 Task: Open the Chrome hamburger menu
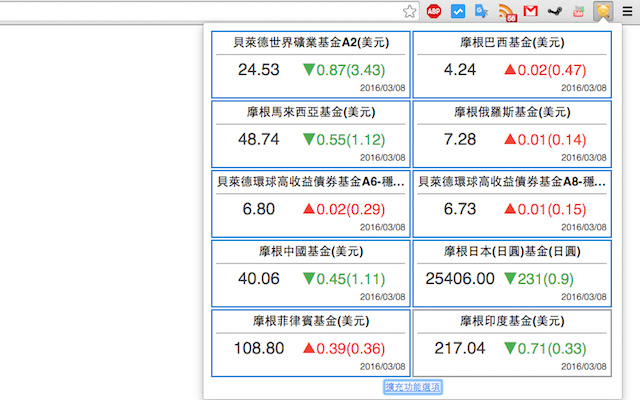coord(627,11)
